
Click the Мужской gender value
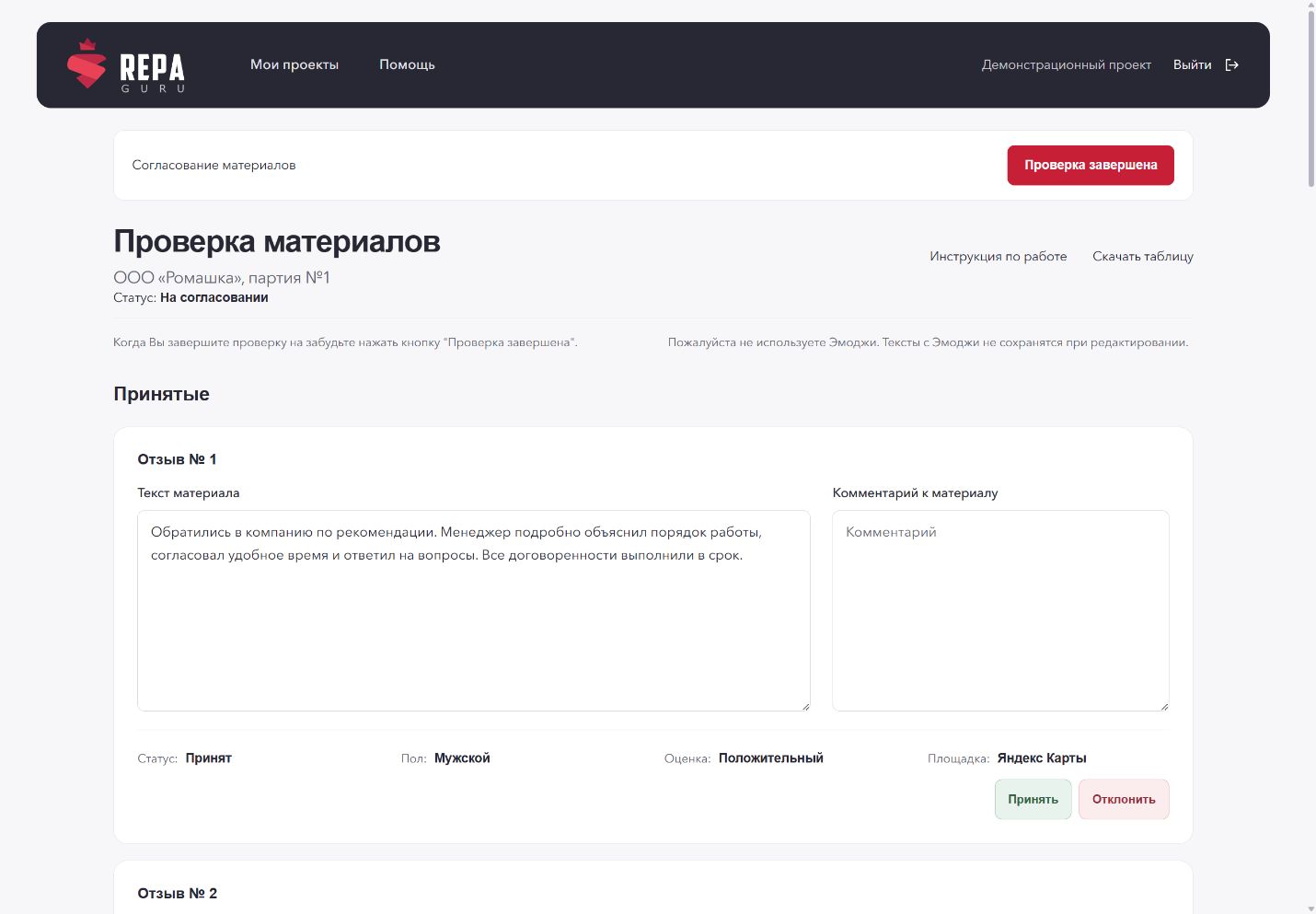point(462,758)
